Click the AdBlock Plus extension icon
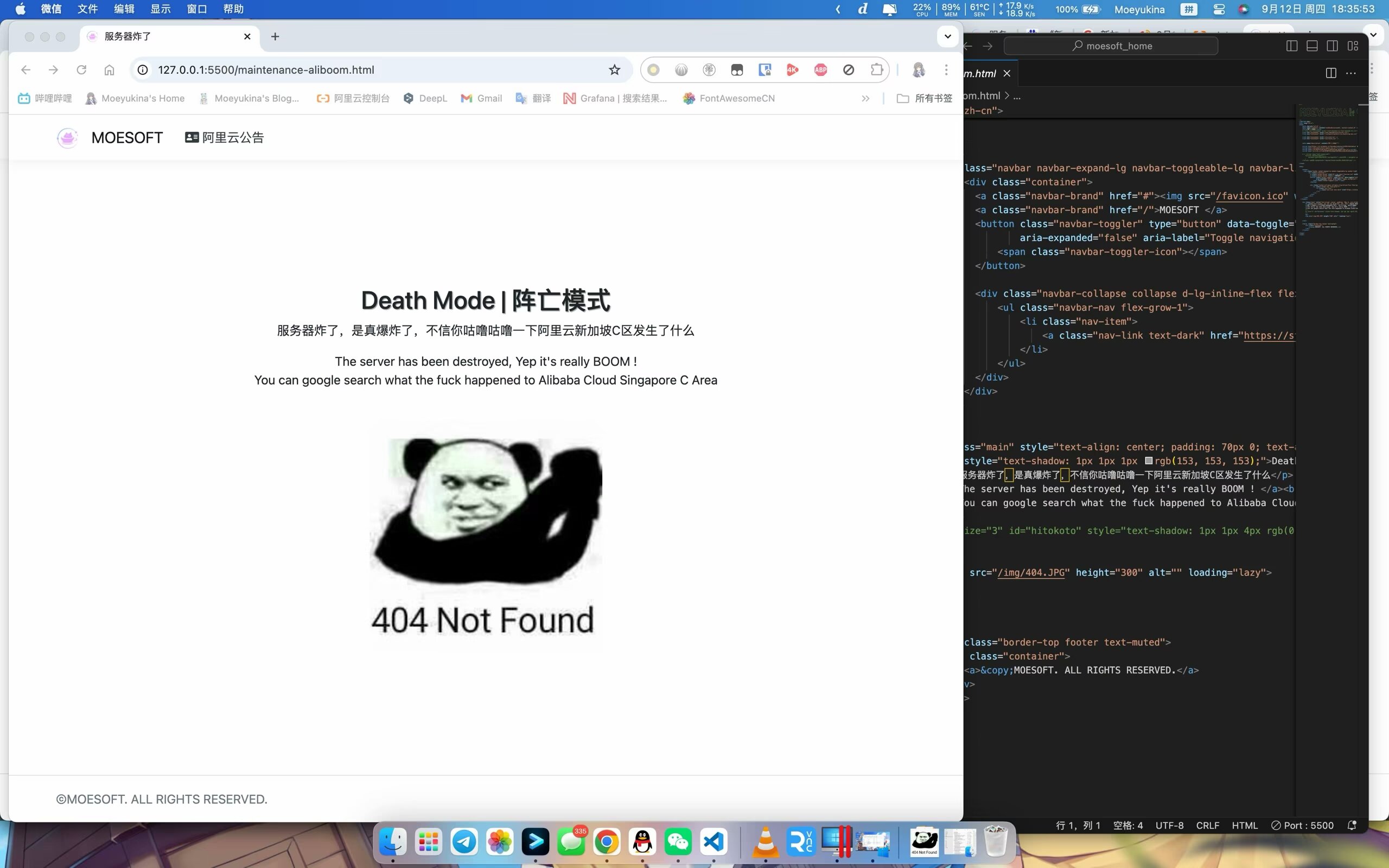Screen dimensions: 1389x868 [x=821, y=70]
